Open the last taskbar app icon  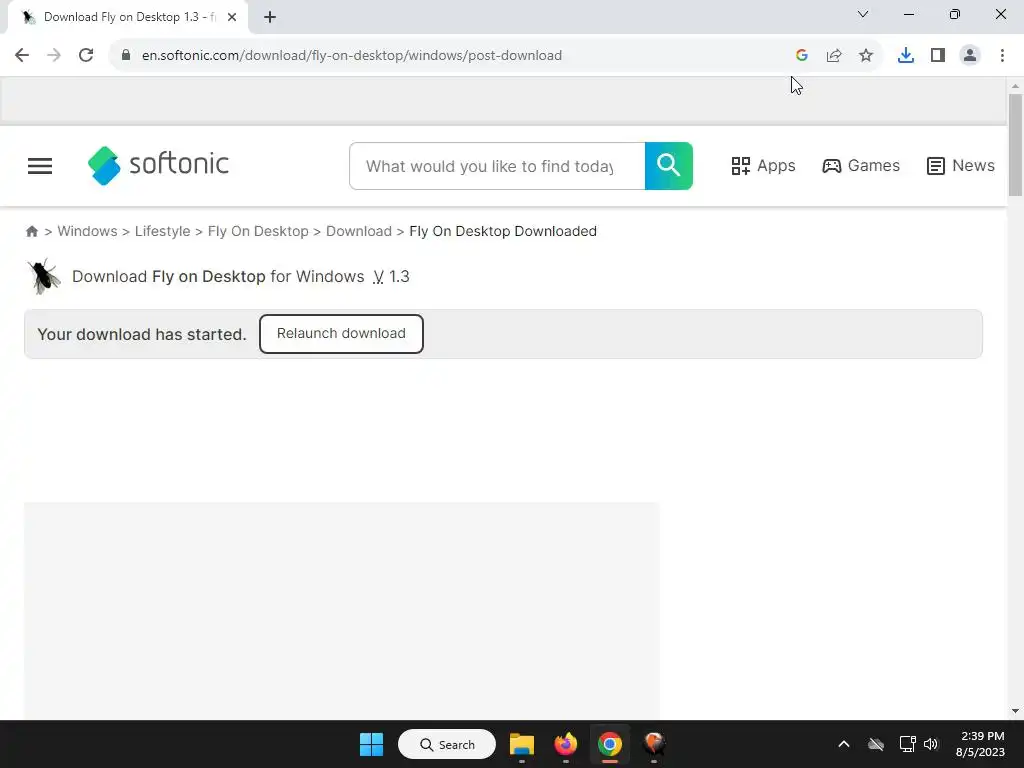(x=654, y=744)
